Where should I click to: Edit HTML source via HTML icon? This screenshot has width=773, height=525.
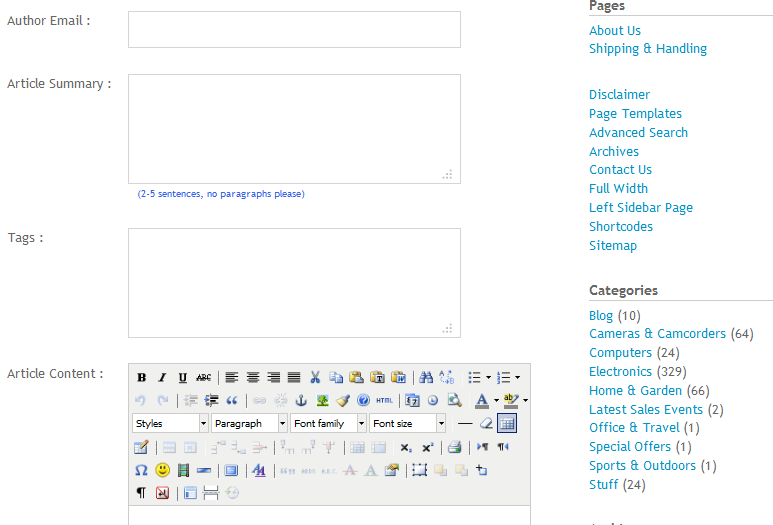point(385,400)
